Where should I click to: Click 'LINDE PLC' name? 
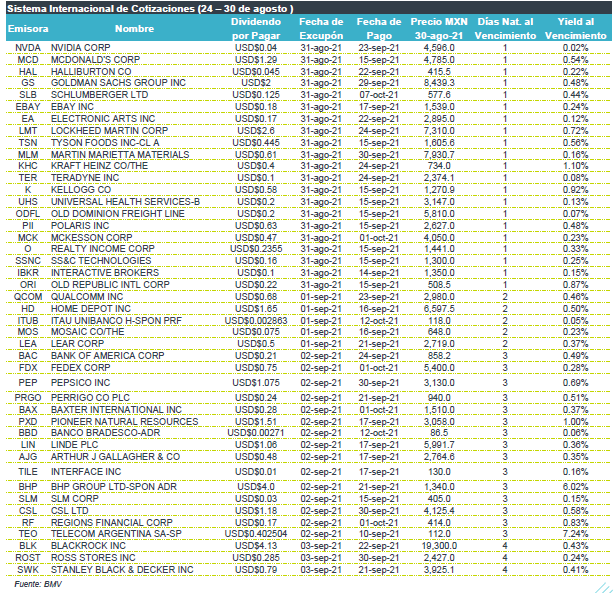(x=75, y=444)
